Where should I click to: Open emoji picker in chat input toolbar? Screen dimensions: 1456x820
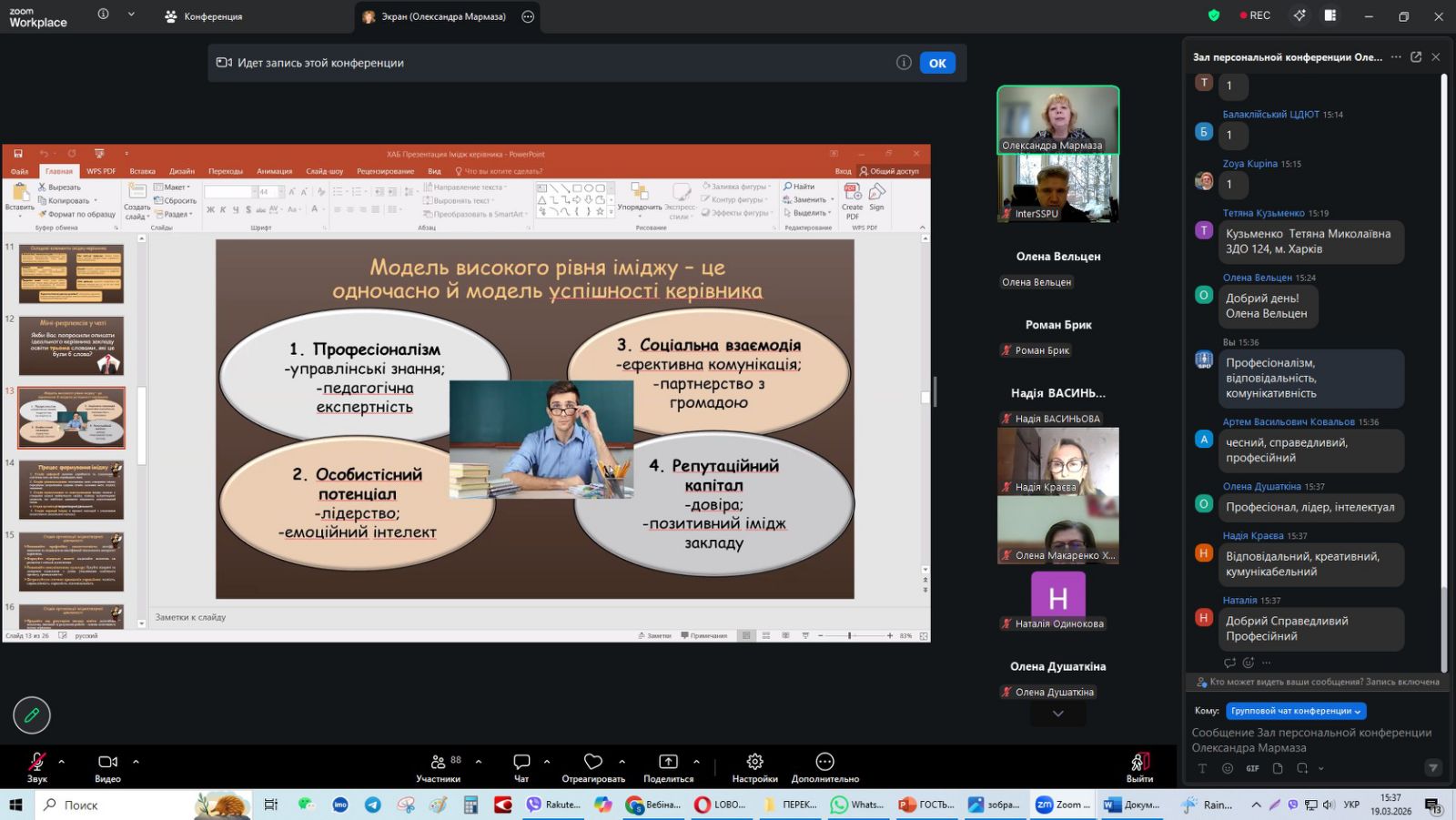[1228, 768]
